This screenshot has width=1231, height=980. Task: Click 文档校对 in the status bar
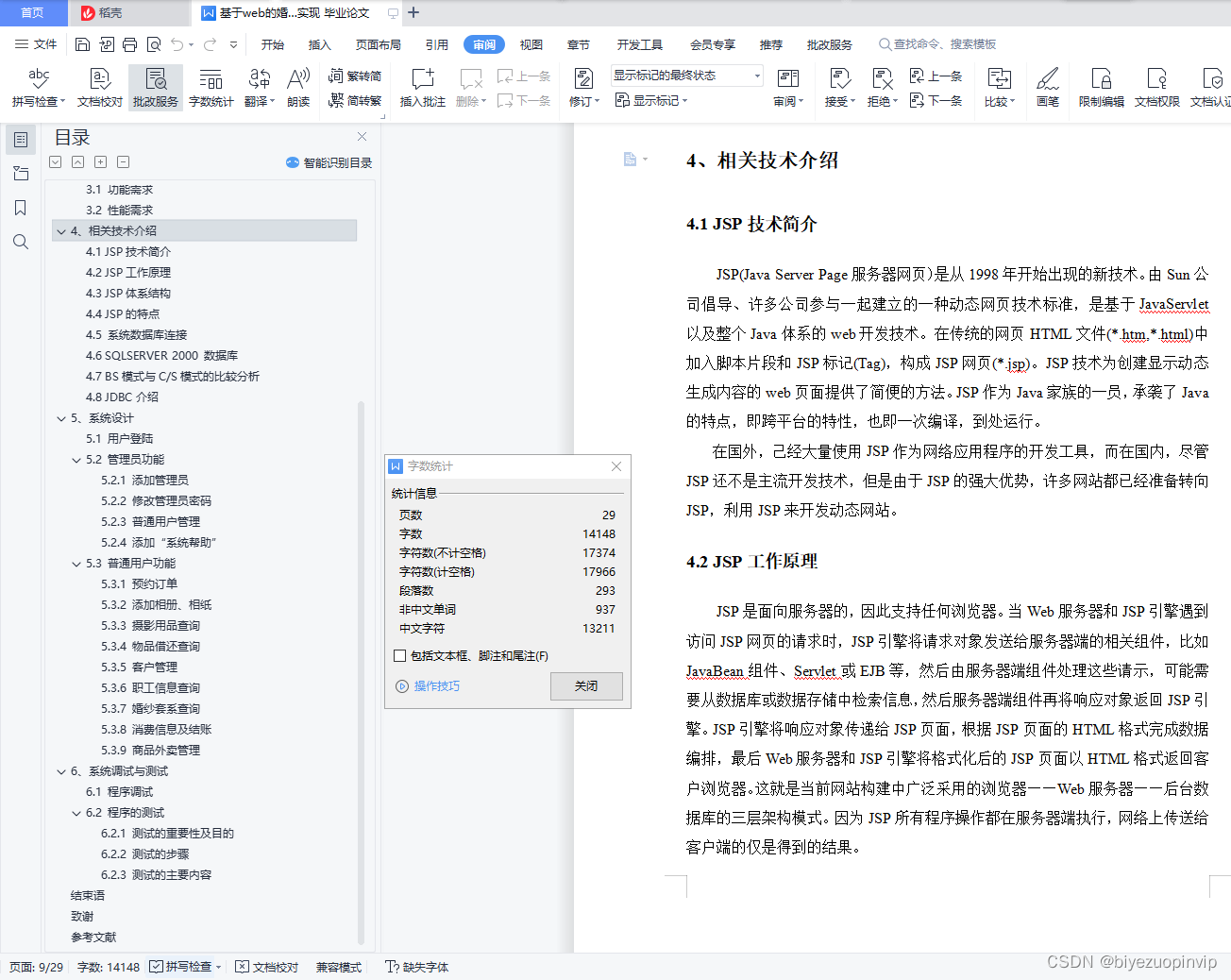point(267,967)
